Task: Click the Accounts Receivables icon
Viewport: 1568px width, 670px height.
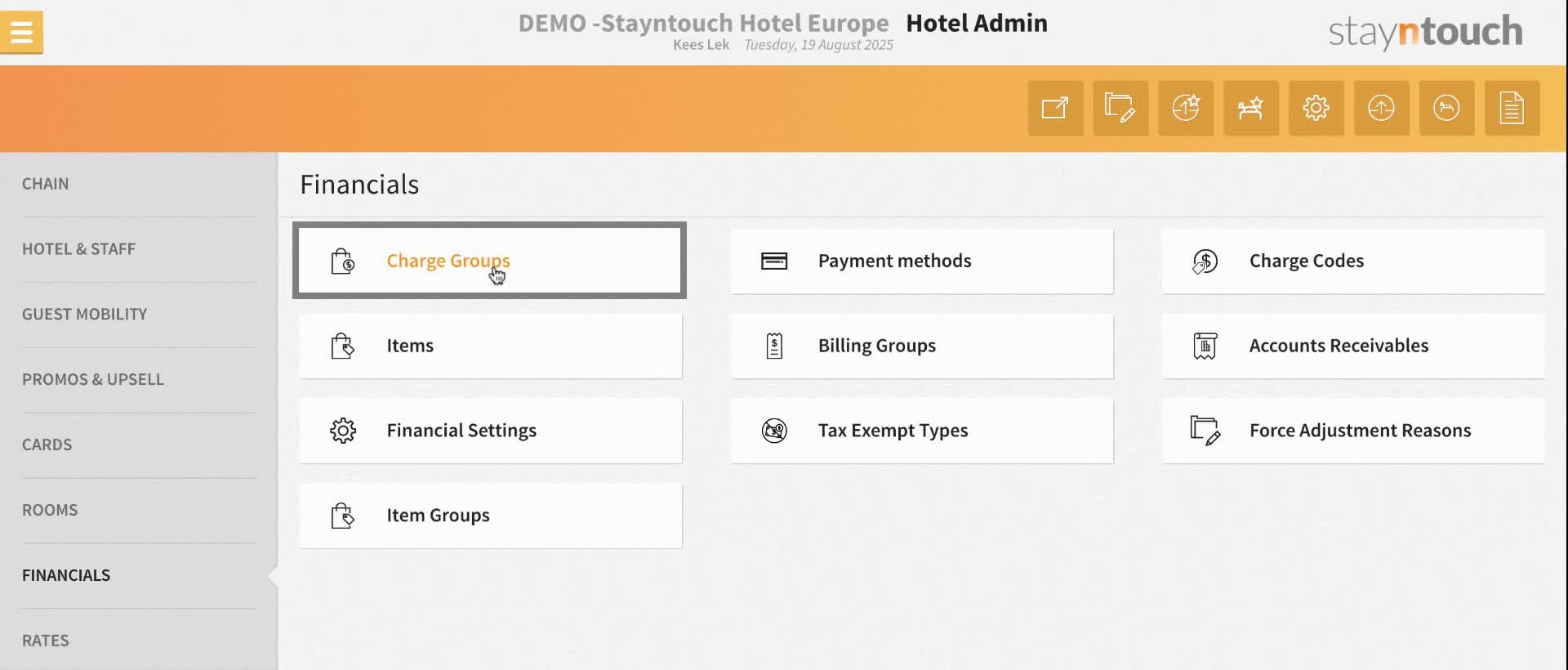Action: [x=1205, y=346]
